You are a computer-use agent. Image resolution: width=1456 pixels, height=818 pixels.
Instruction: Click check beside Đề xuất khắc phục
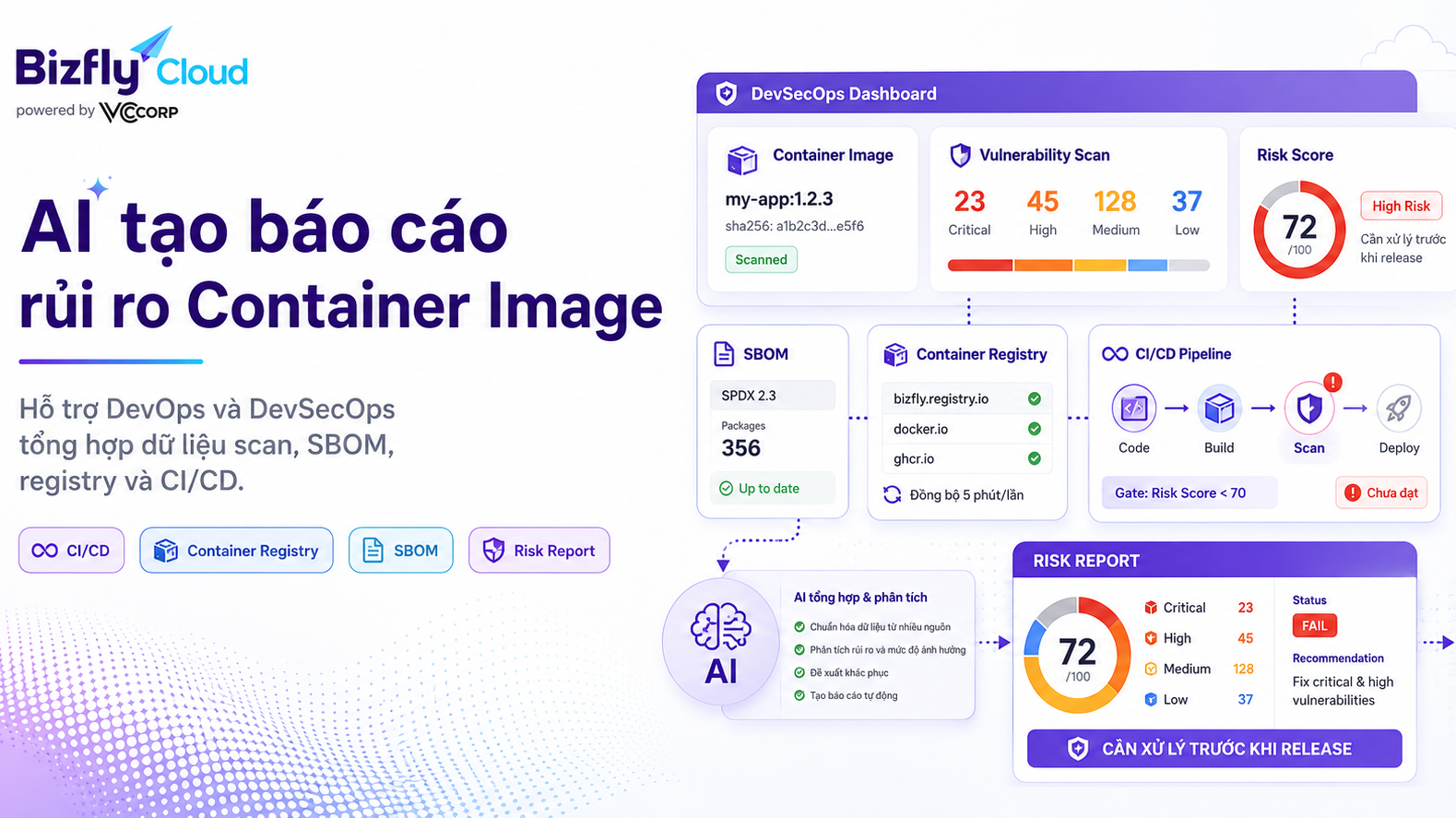point(799,673)
